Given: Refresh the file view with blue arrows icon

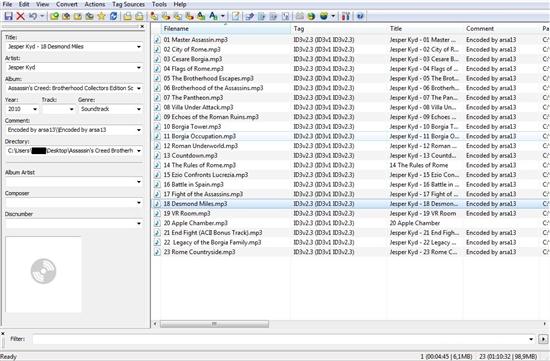Looking at the screenshot, I should click(113, 16).
